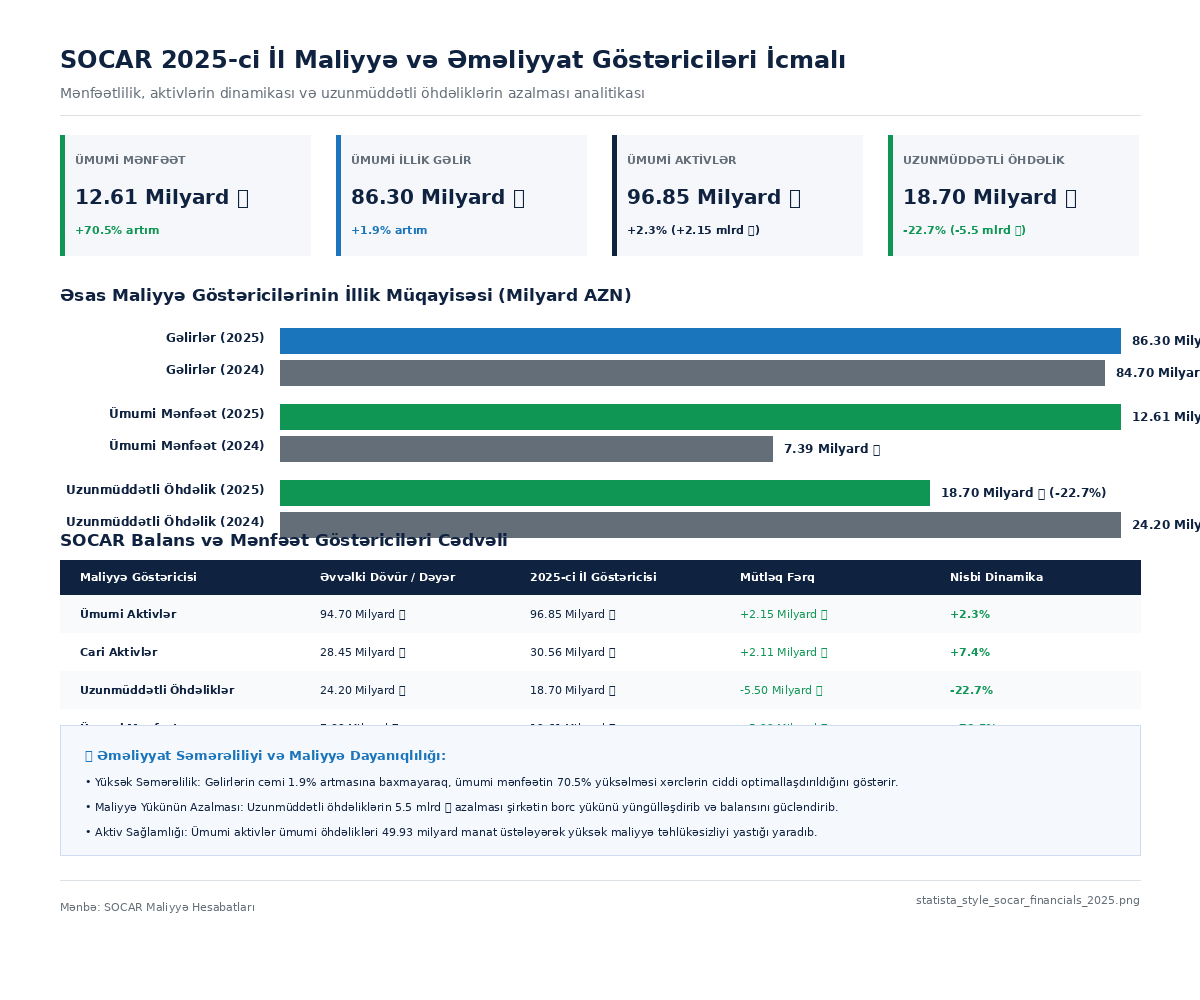Click the "-5.50 Milyard" difference cell
Screen dimensions: 1200x1000
pyautogui.click(x=781, y=691)
